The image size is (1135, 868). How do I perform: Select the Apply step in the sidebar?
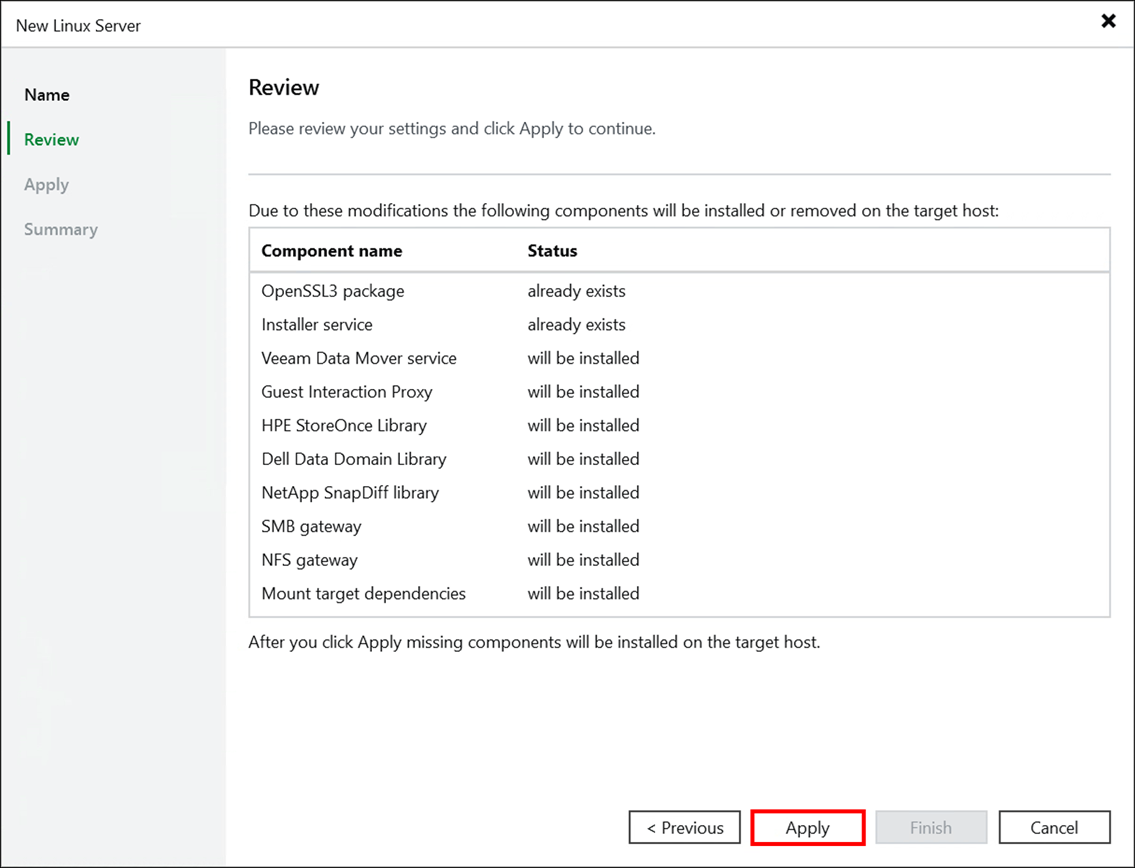click(x=46, y=184)
